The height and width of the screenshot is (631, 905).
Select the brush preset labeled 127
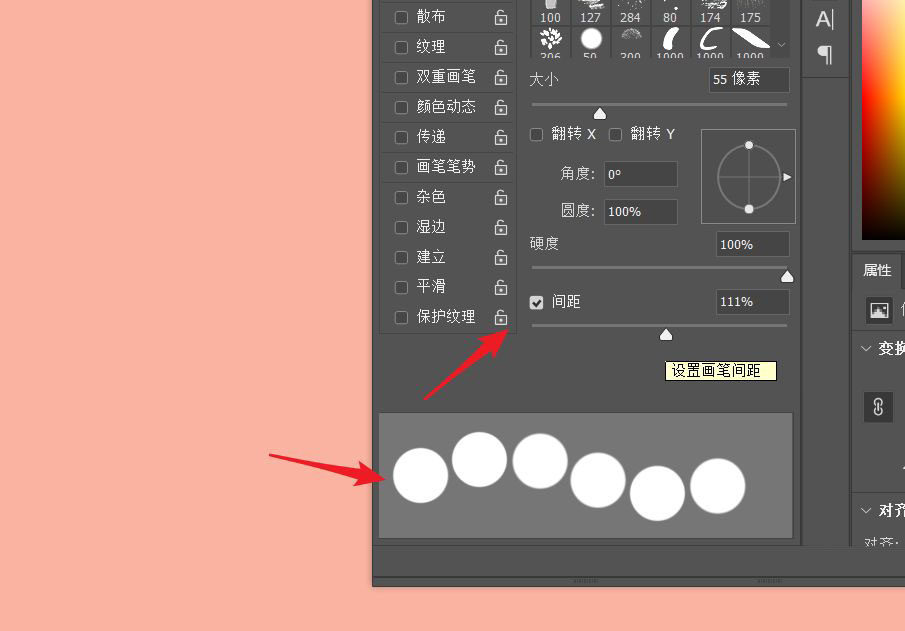tap(590, 12)
